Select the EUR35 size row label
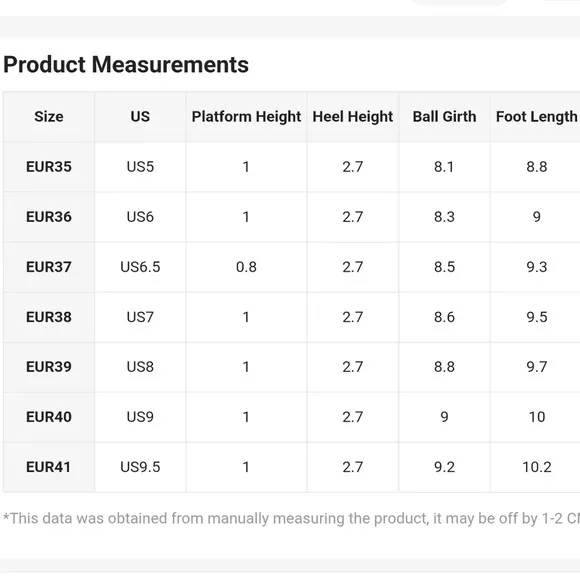Image resolution: width=580 pixels, height=579 pixels. click(x=49, y=166)
